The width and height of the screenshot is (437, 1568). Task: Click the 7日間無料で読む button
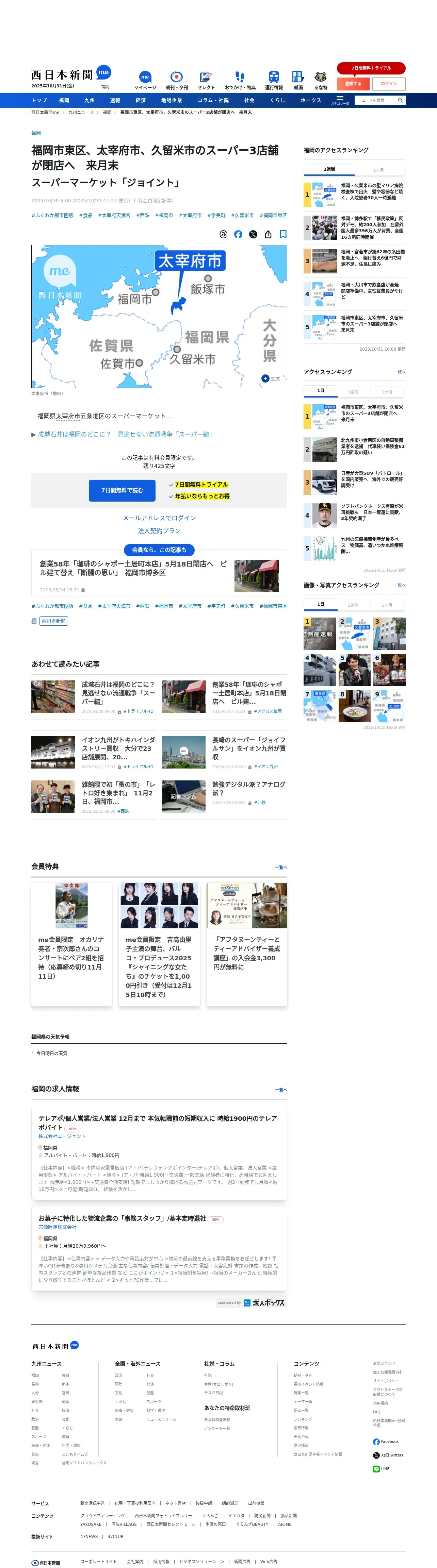122,490
